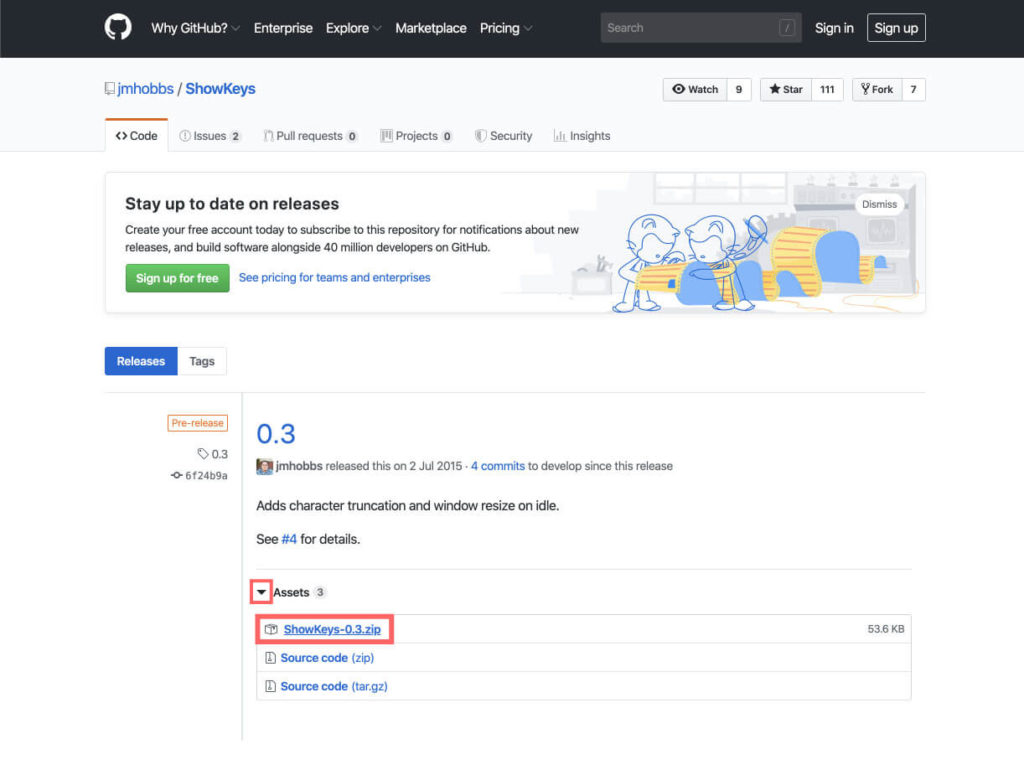Image resolution: width=1024 pixels, height=770 pixels.
Task: Download ShowKeys-0.3.zip
Action: tap(332, 630)
